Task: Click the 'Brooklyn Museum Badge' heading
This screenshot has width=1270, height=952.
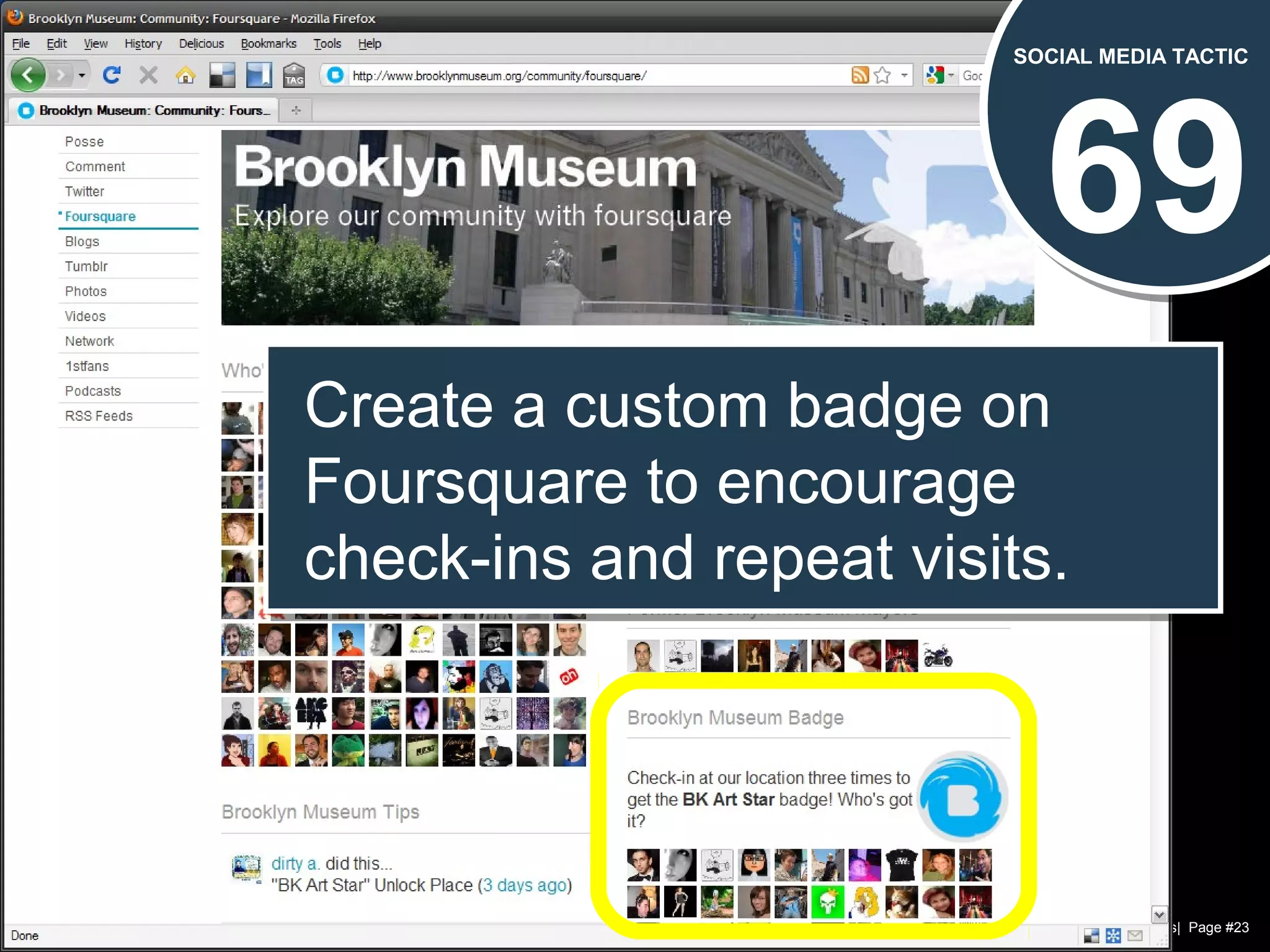Action: pos(735,717)
